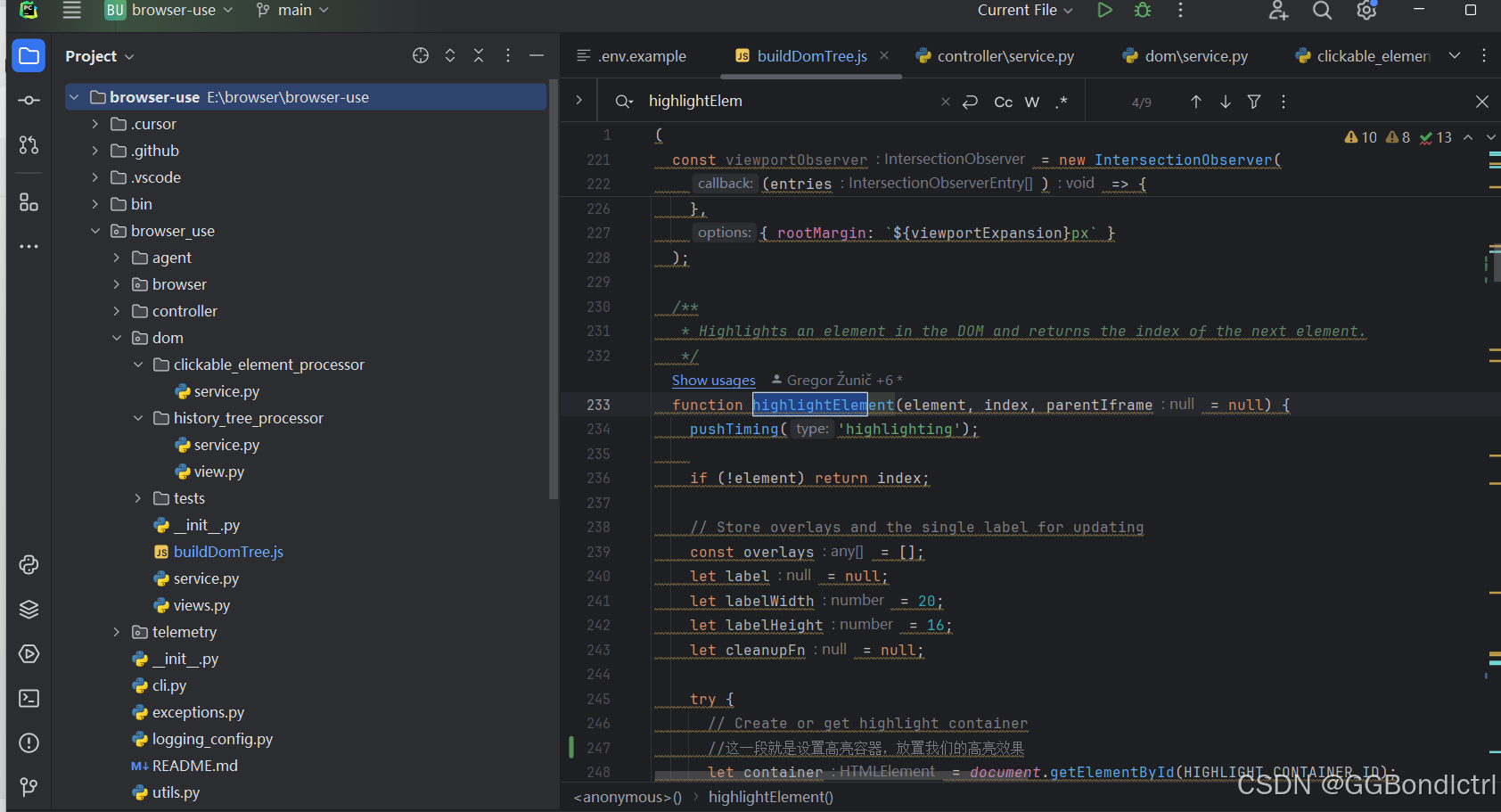The image size is (1501, 812).
Task: Click the Show usages link
Action: (713, 380)
